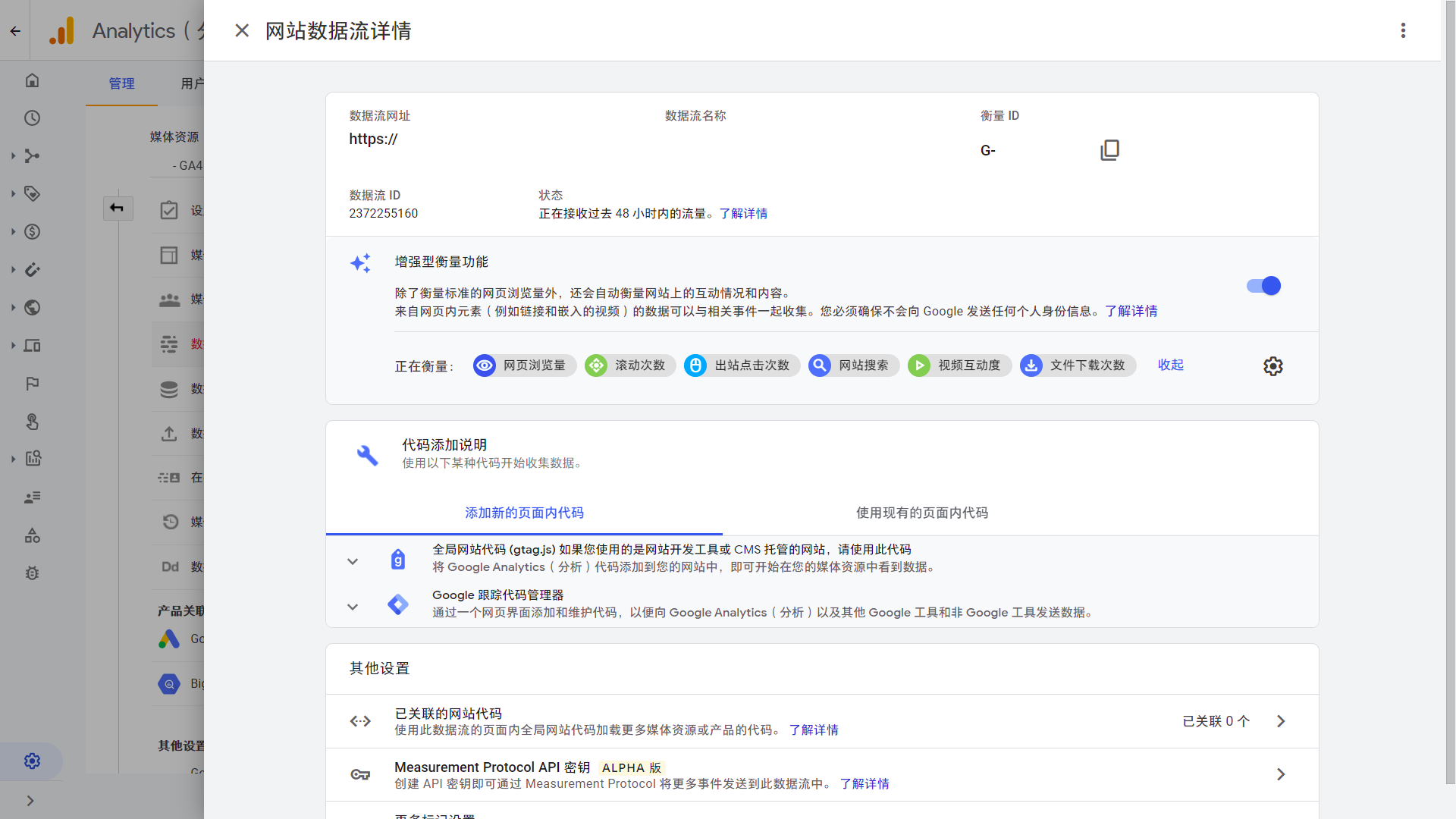Open the tech devices icon section
Image resolution: width=1456 pixels, height=819 pixels.
click(x=32, y=346)
